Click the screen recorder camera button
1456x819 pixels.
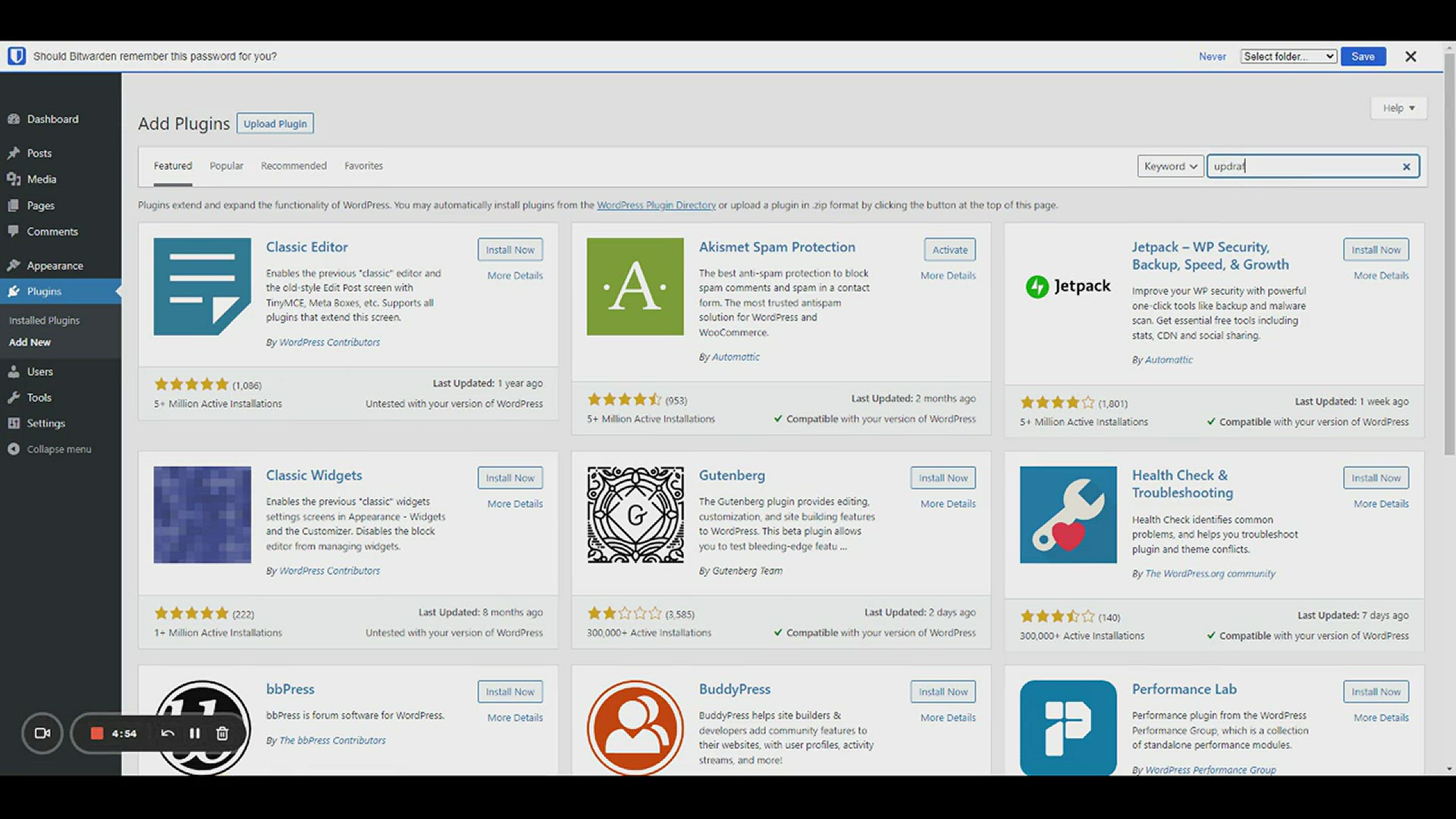point(42,733)
